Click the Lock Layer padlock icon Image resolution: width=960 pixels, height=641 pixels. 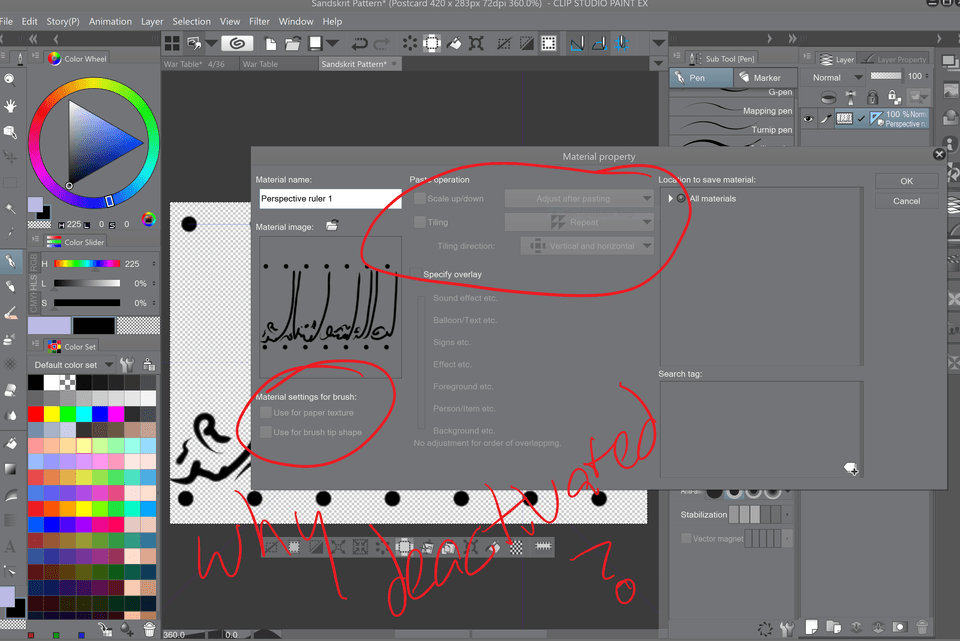point(872,97)
